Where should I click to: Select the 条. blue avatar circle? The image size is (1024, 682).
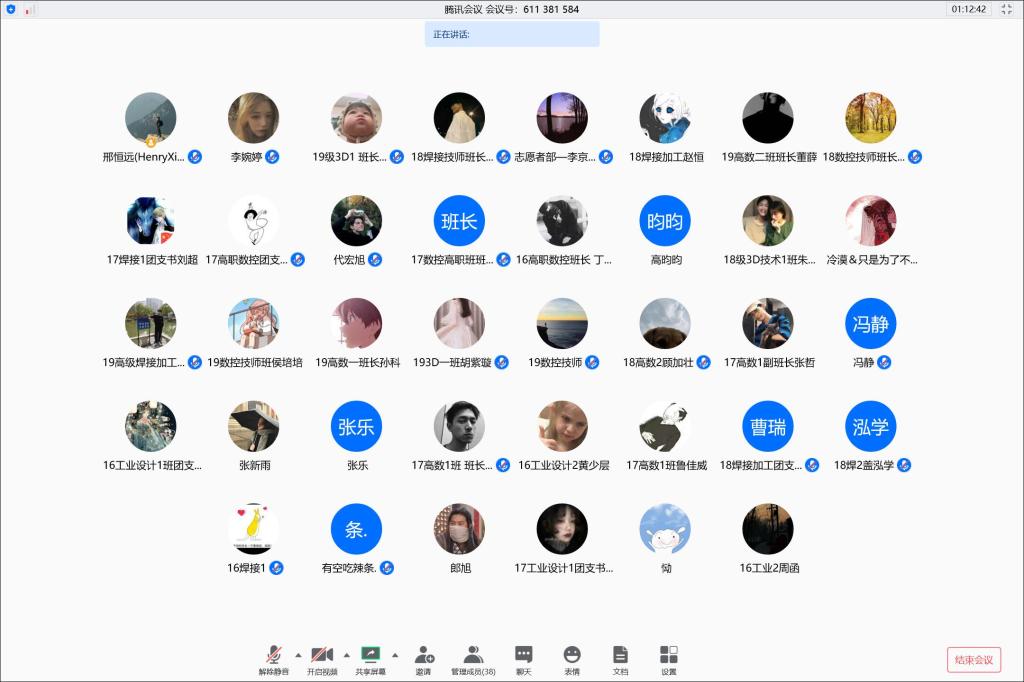pyautogui.click(x=357, y=529)
